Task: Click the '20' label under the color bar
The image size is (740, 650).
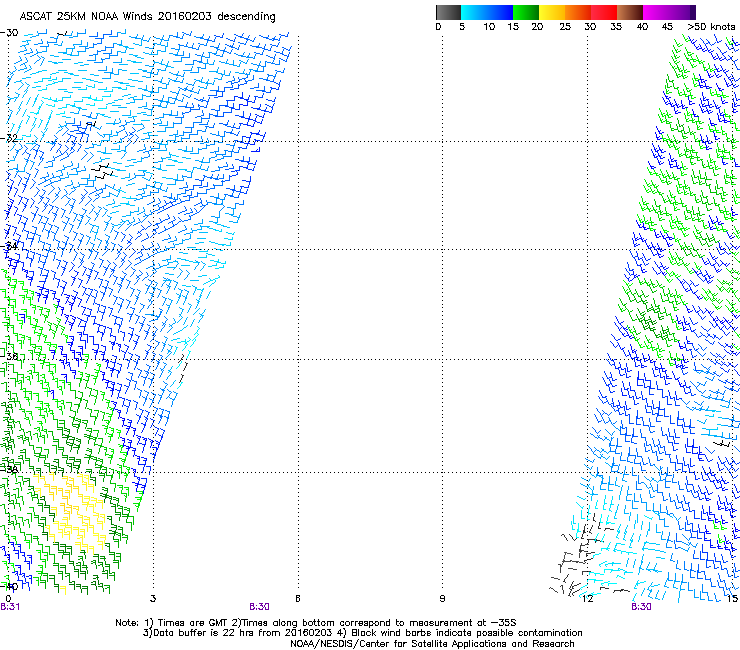Action: click(x=537, y=26)
